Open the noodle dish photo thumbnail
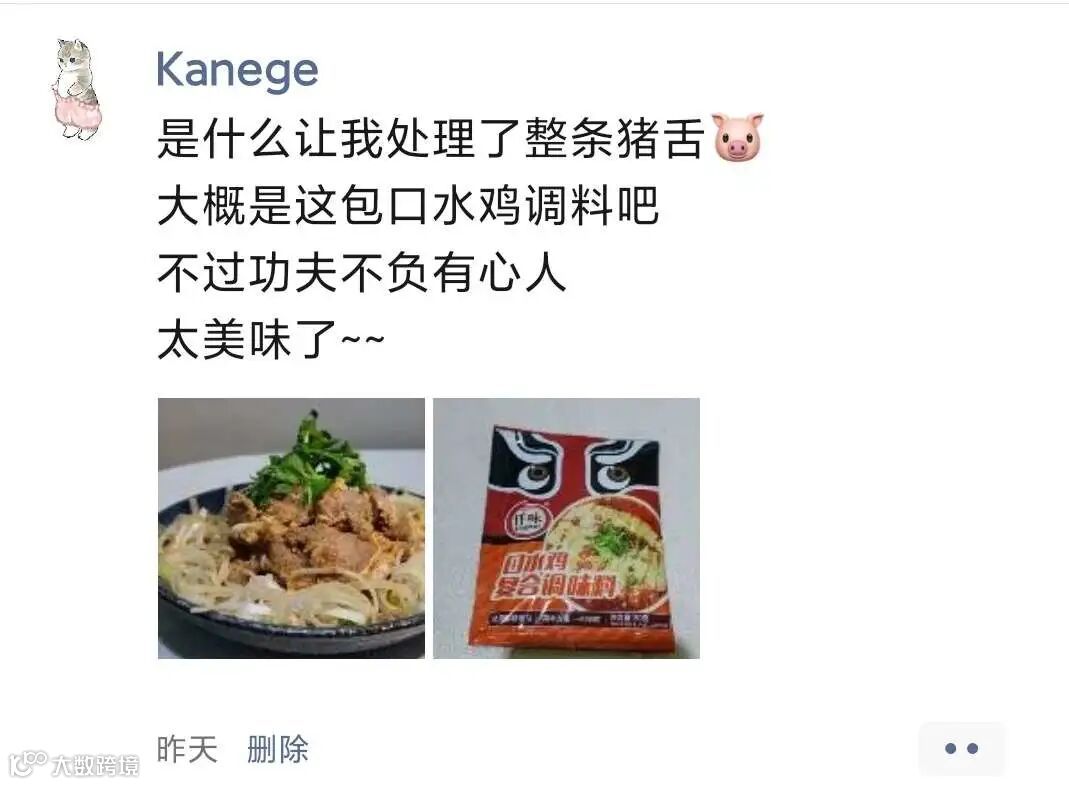This screenshot has height=785, width=1069. [x=291, y=528]
